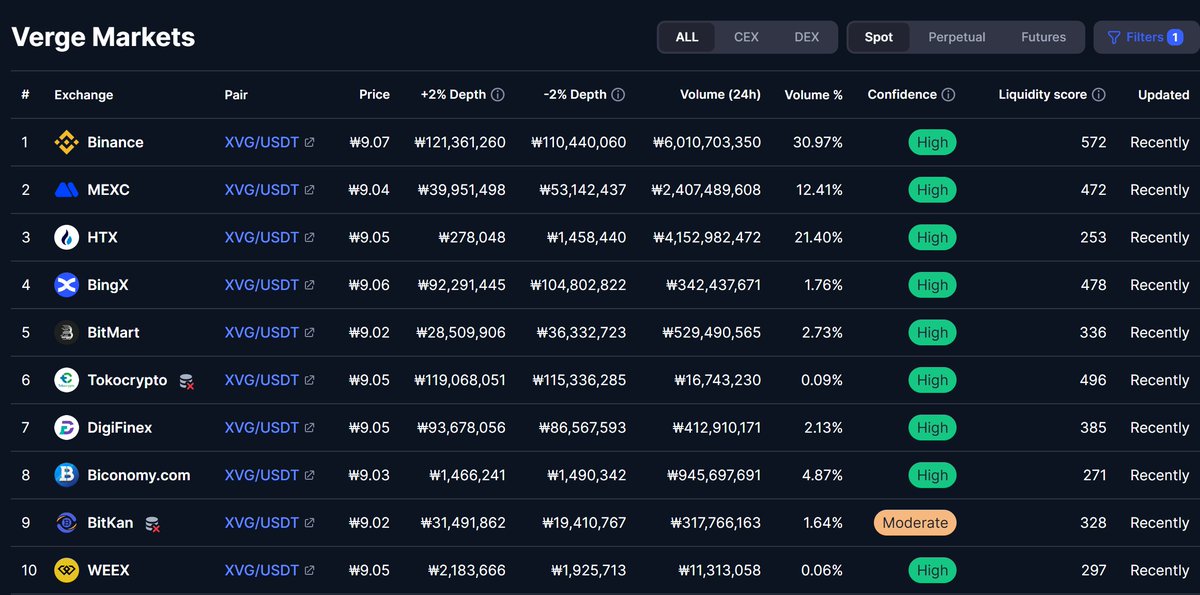Click external link icon in WEEX pair cell

point(310,571)
